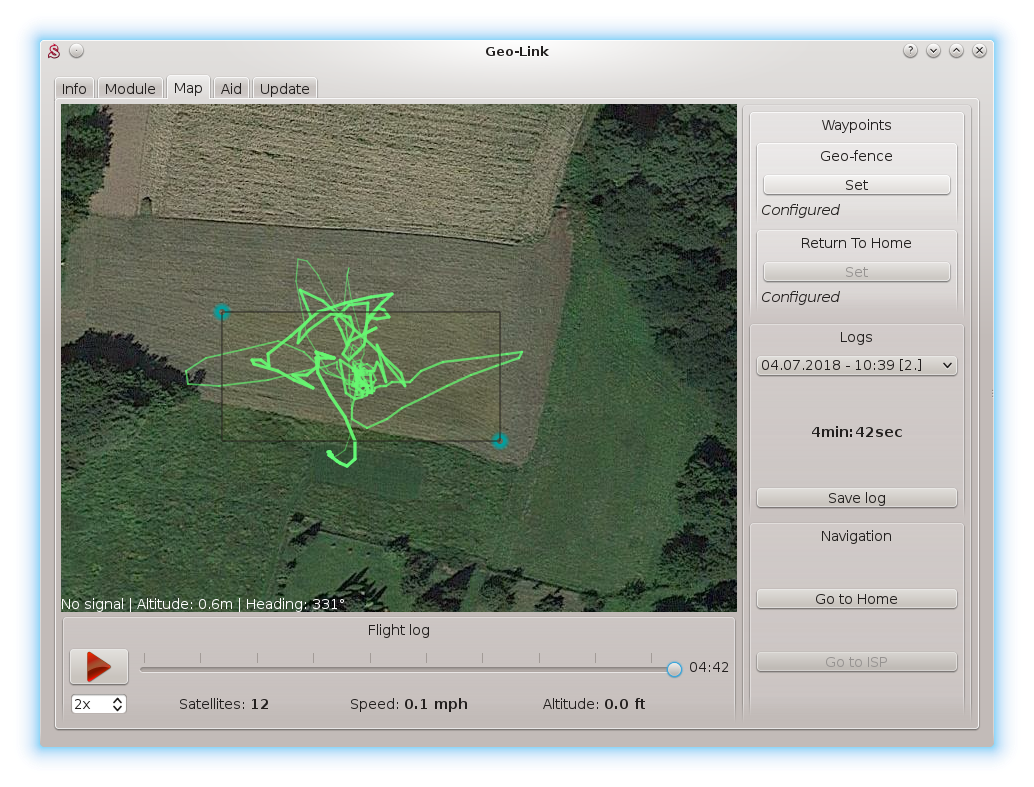Viewport: 1034px width, 787px height.
Task: Click the round pin button beside app icon
Action: pyautogui.click(x=77, y=51)
